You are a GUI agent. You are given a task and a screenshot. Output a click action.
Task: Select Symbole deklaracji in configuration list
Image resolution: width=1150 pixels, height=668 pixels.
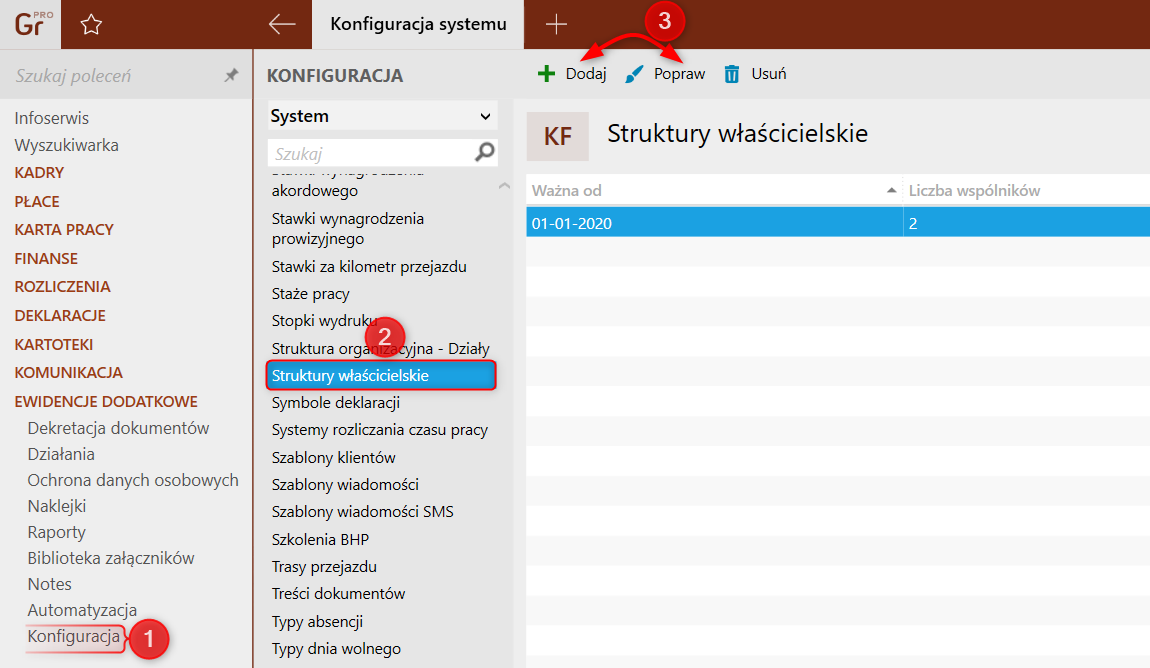point(336,403)
